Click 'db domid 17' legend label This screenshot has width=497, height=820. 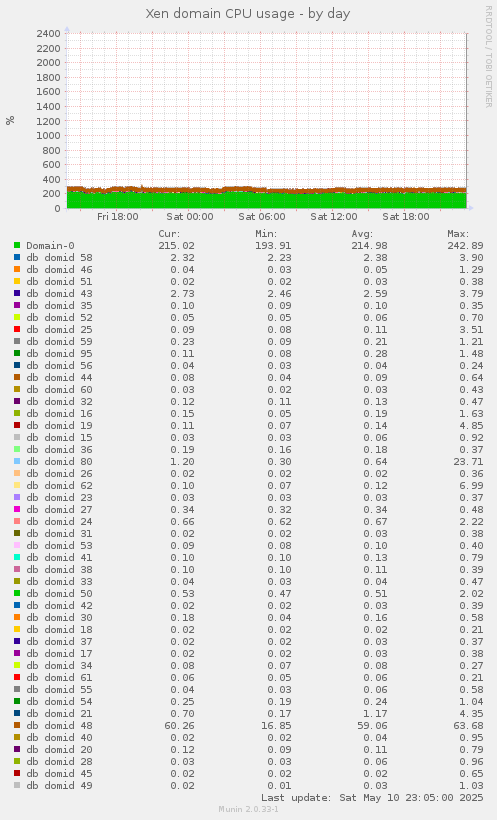[x=59, y=654]
